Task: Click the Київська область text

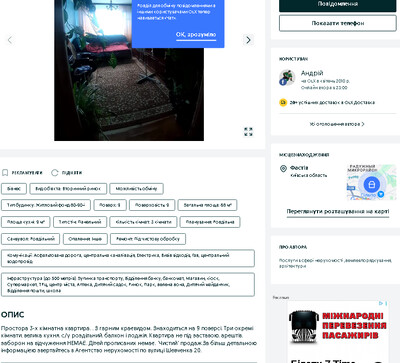Action: [x=309, y=175]
